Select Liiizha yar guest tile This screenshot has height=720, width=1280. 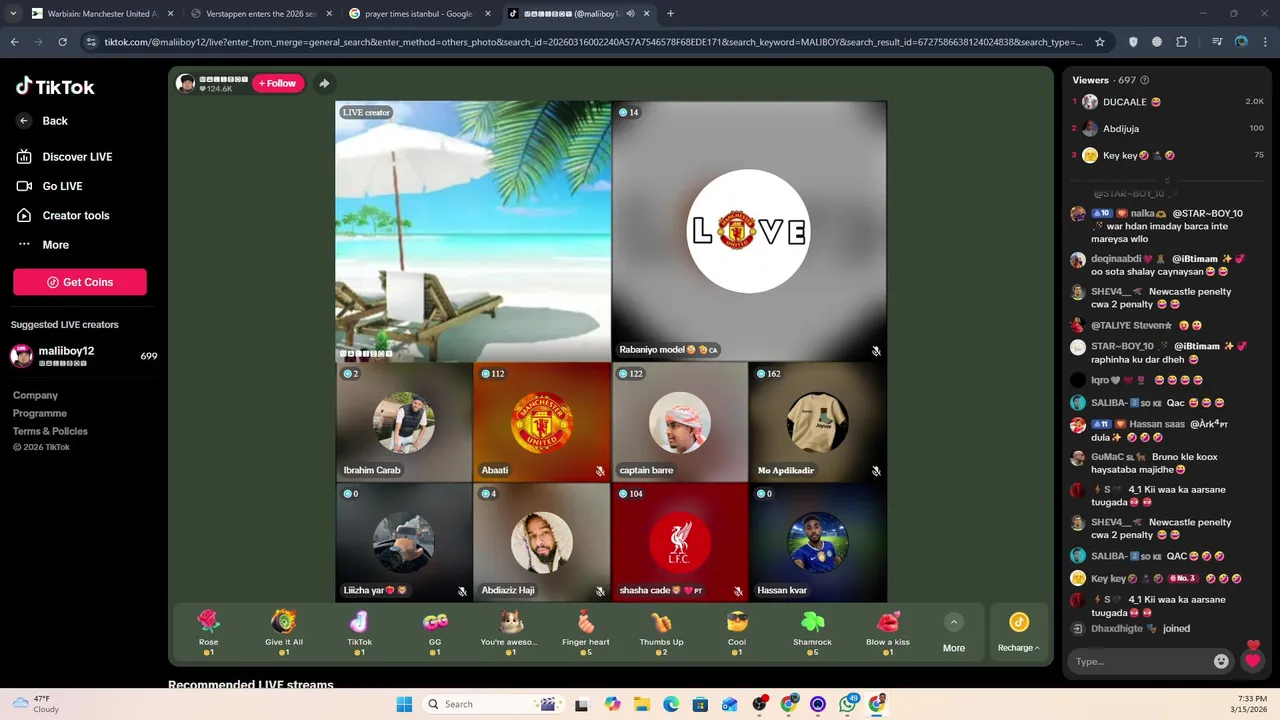pyautogui.click(x=404, y=542)
